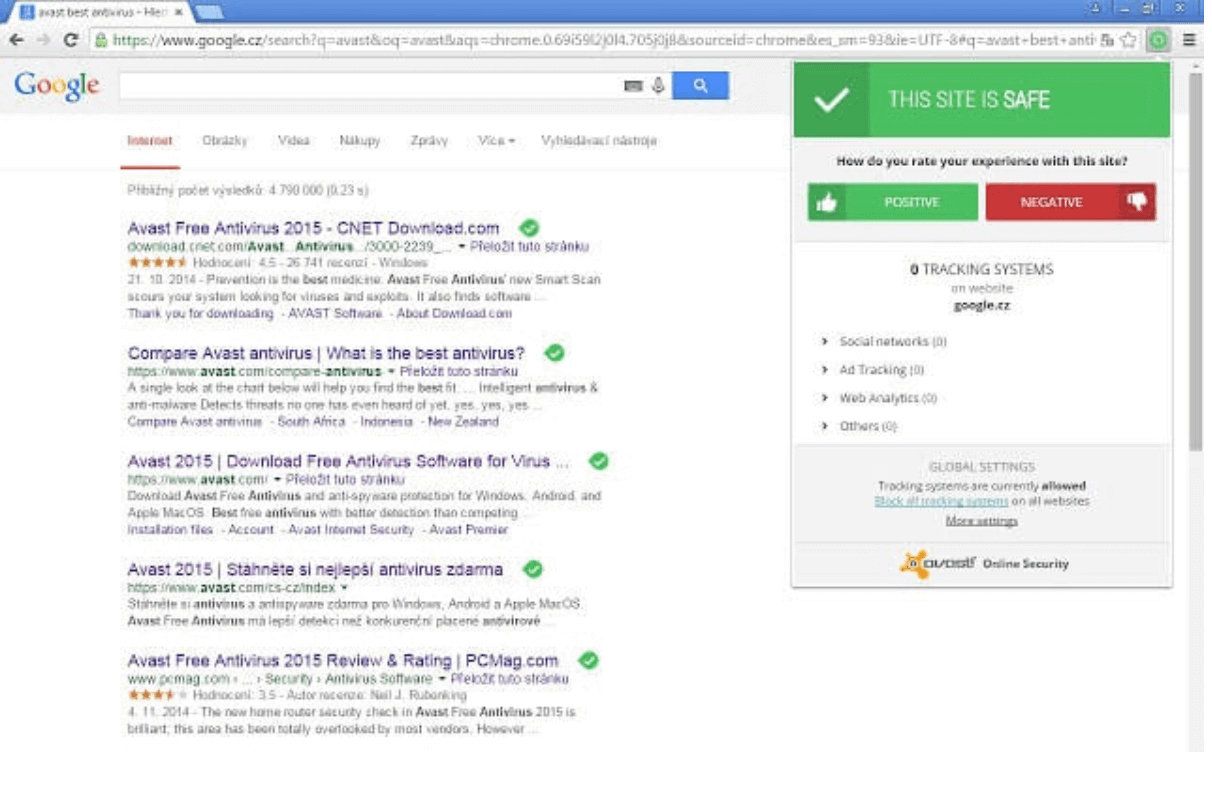Click the green safety checkmark beside CNET result
Screen dimensions: 1212x790
pos(529,228)
